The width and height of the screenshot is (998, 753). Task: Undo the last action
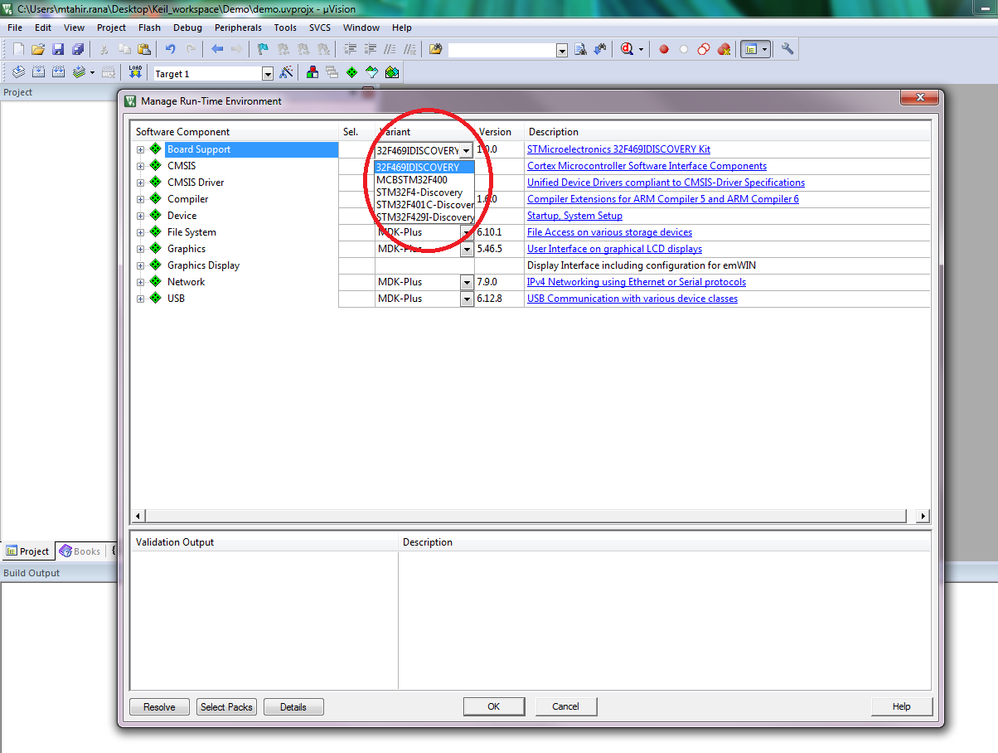170,49
